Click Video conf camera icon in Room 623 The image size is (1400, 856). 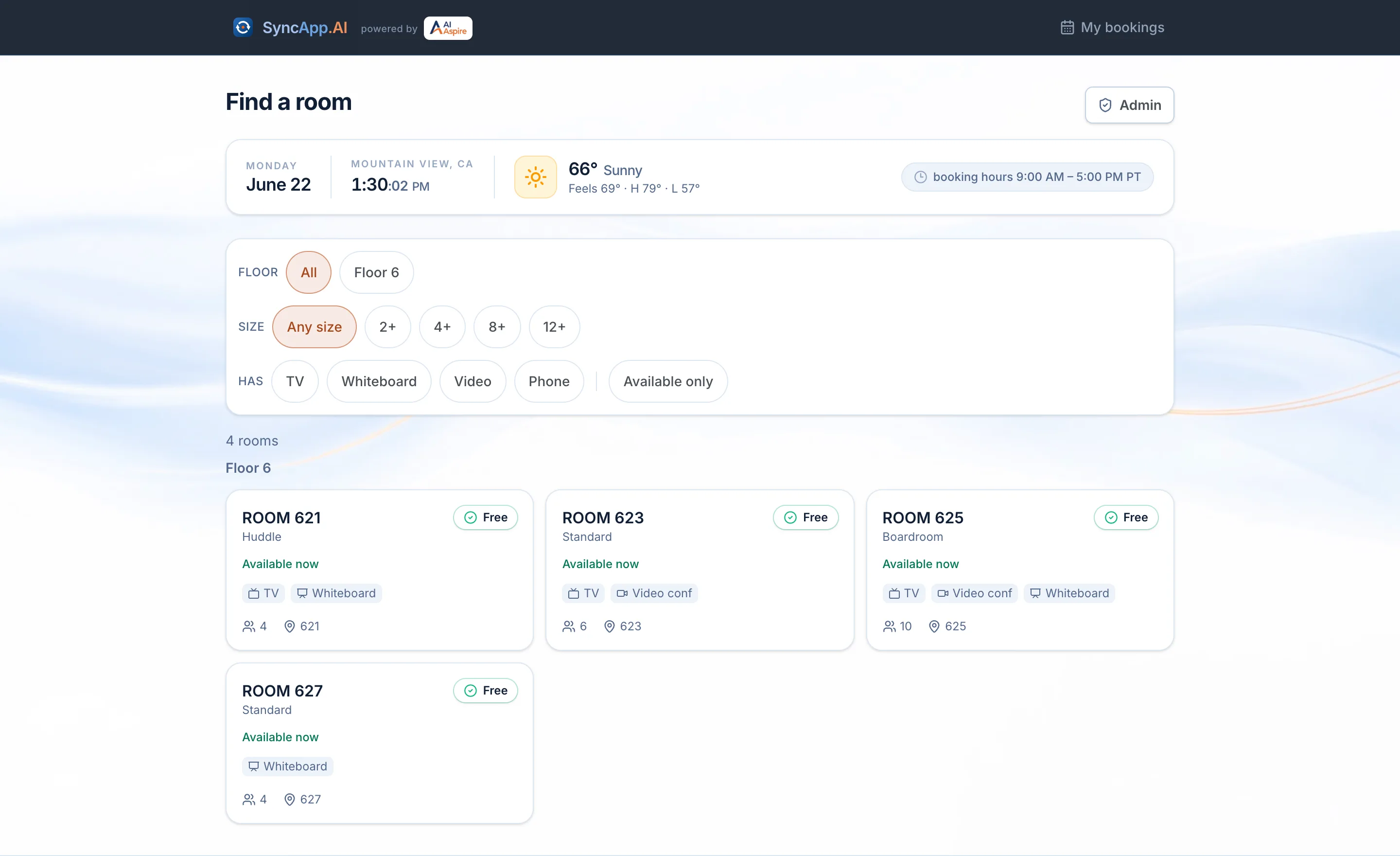tap(622, 593)
